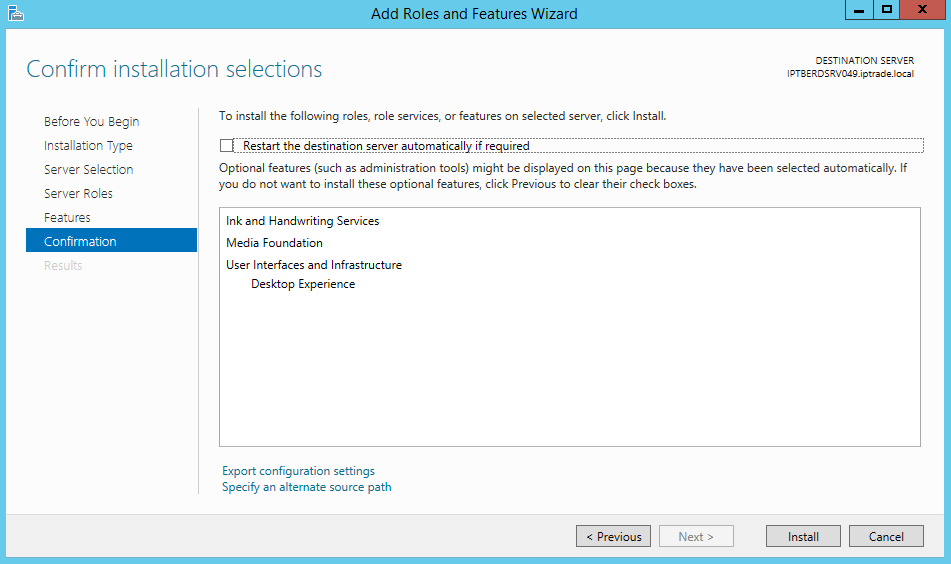Select Ink and Handwriting Services entry
This screenshot has width=951, height=564.
303,221
